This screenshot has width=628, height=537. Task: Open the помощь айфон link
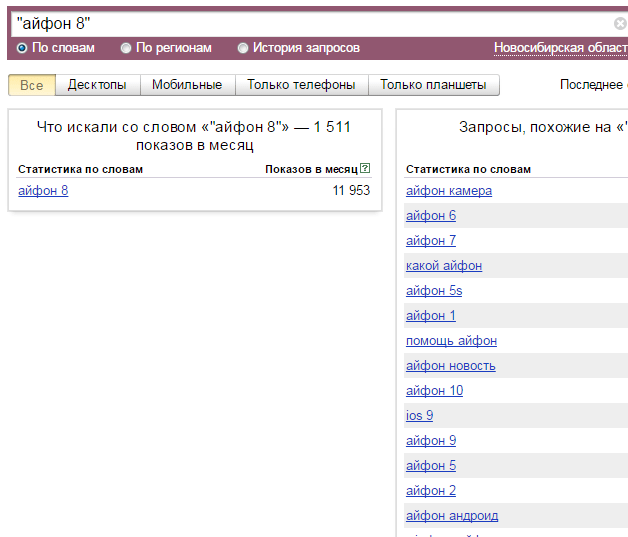451,340
